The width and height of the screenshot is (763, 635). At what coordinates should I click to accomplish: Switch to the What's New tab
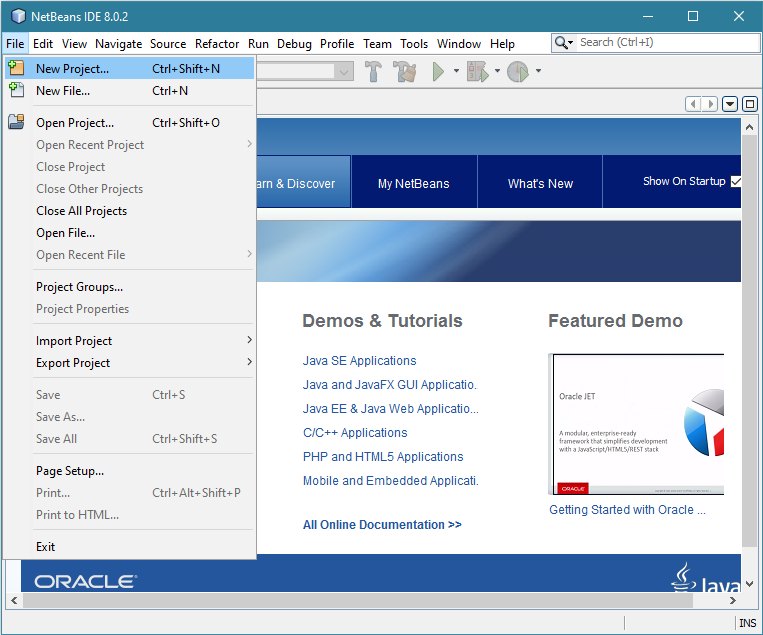[540, 183]
